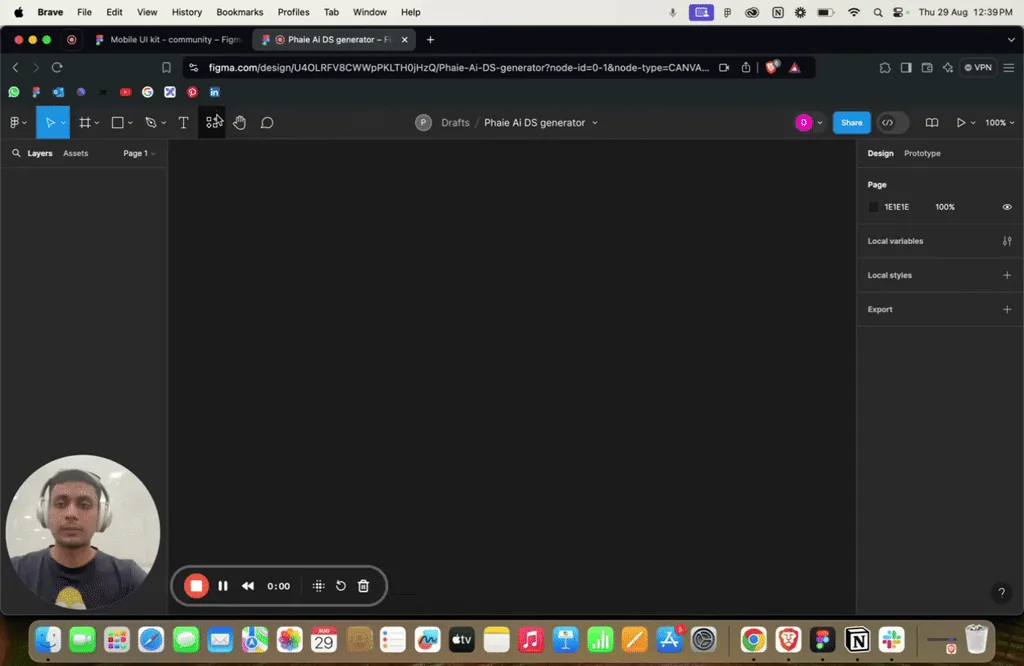The image size is (1024, 666).
Task: Open the Actions panel icon
Action: click(x=213, y=122)
